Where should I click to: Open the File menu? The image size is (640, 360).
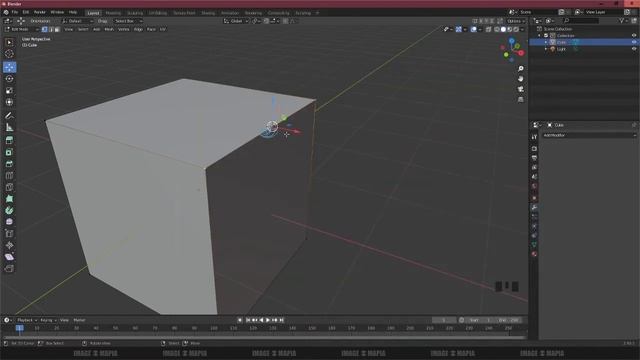point(15,12)
